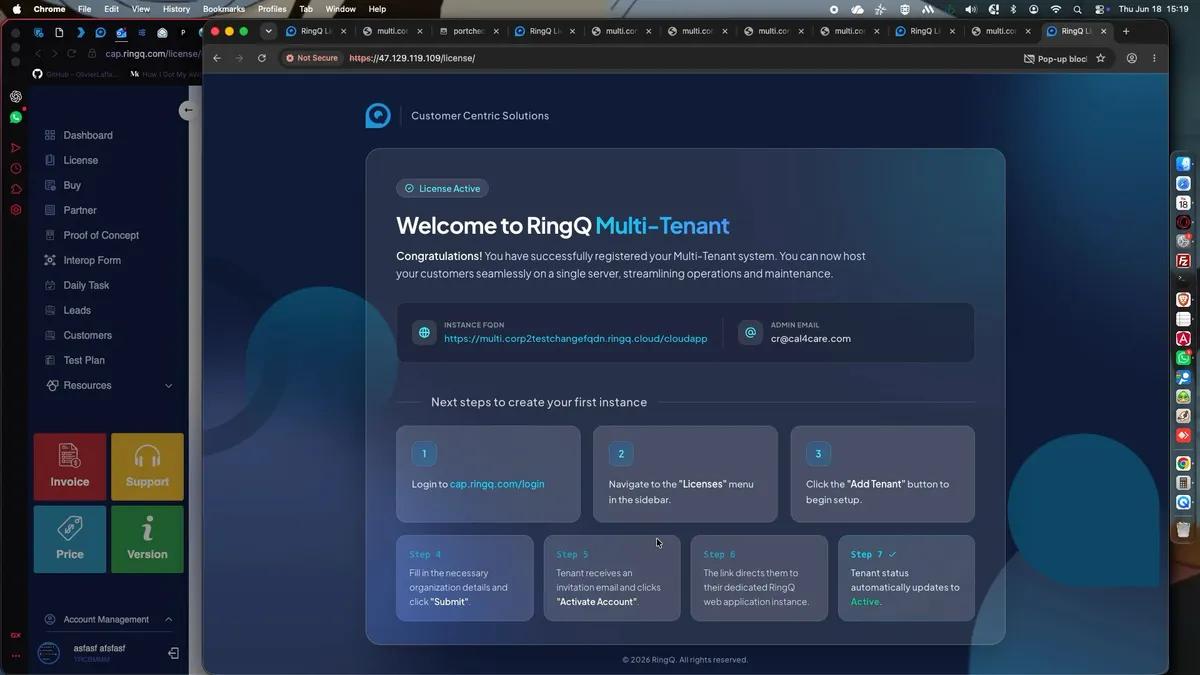
Task: Click the logout icon beside asfasf afsfasf
Action: click(173, 653)
